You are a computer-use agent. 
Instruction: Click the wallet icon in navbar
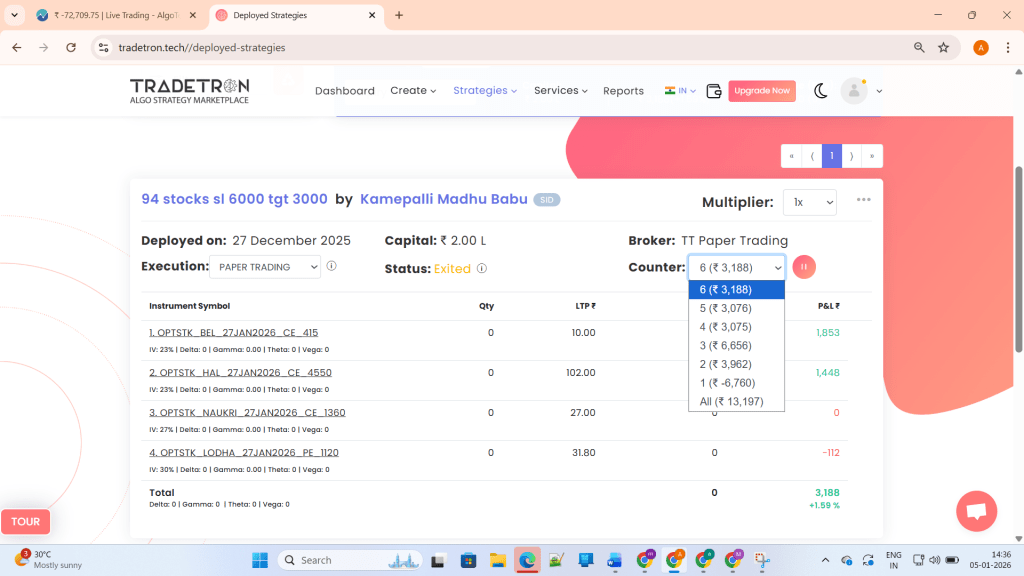point(714,91)
